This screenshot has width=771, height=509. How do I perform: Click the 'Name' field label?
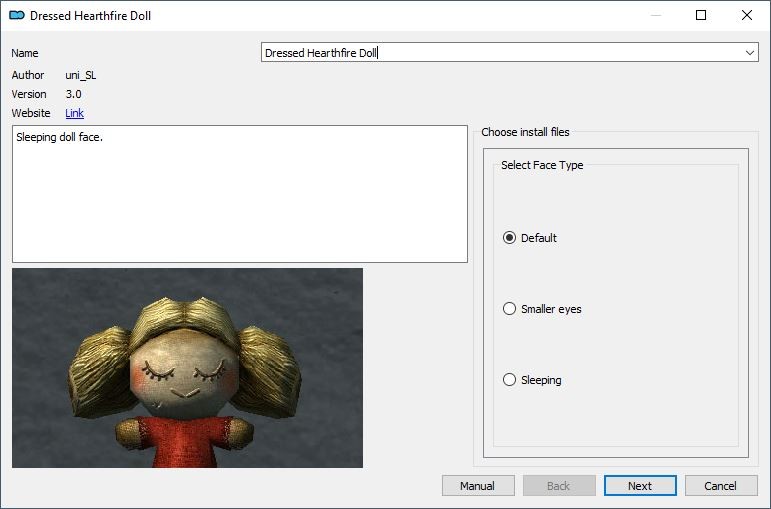[25, 53]
